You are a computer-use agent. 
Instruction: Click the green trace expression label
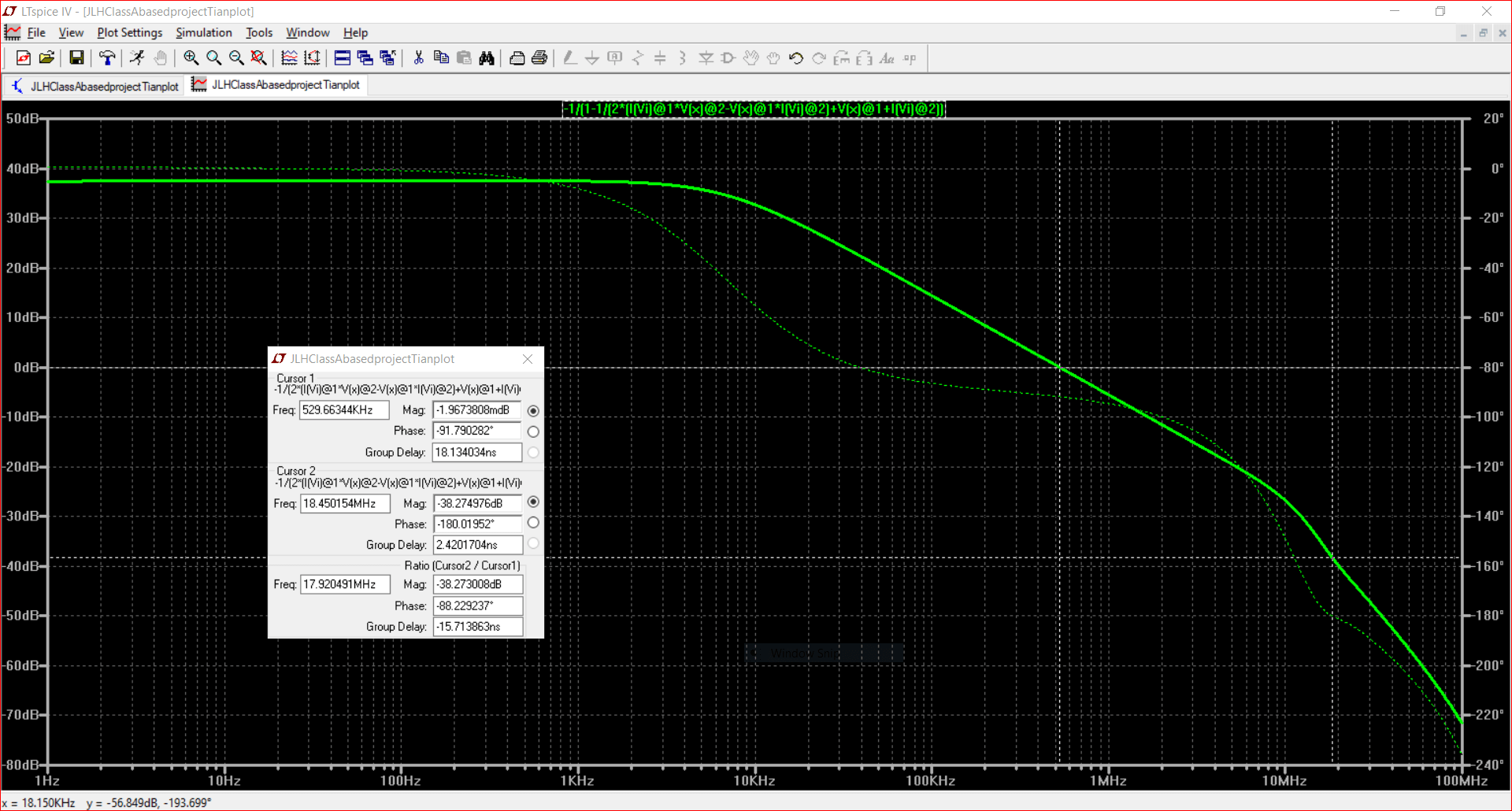coord(754,109)
